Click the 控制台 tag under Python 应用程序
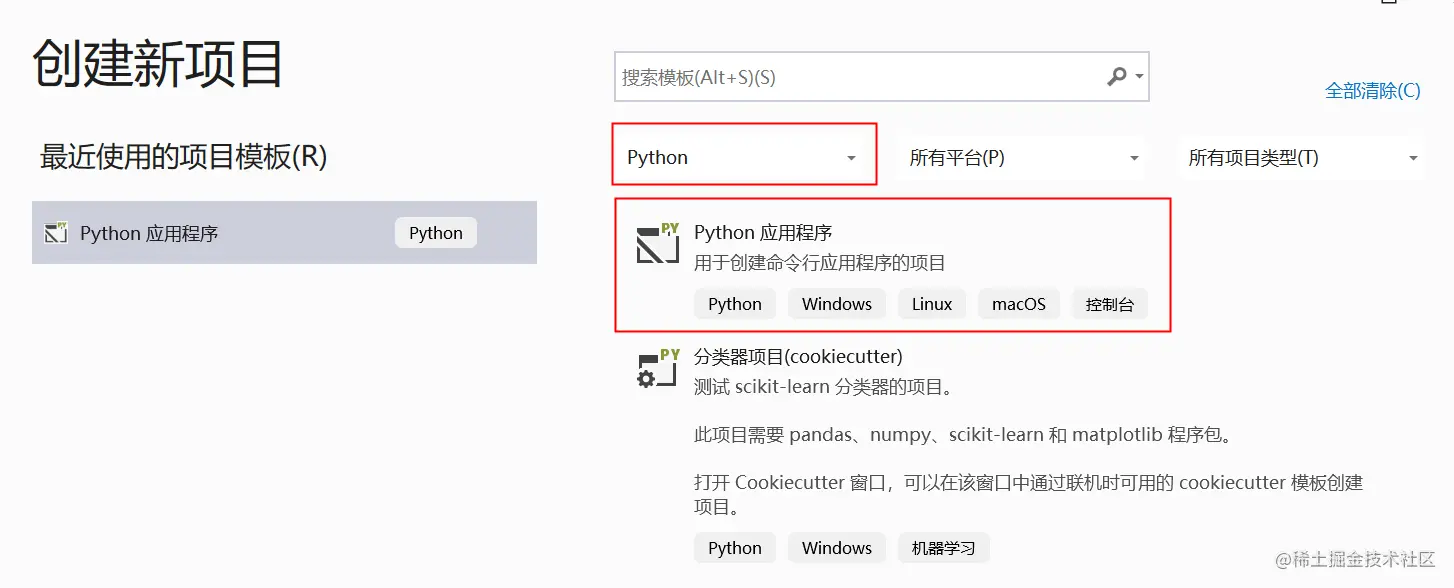The width and height of the screenshot is (1454, 588). click(x=1110, y=304)
